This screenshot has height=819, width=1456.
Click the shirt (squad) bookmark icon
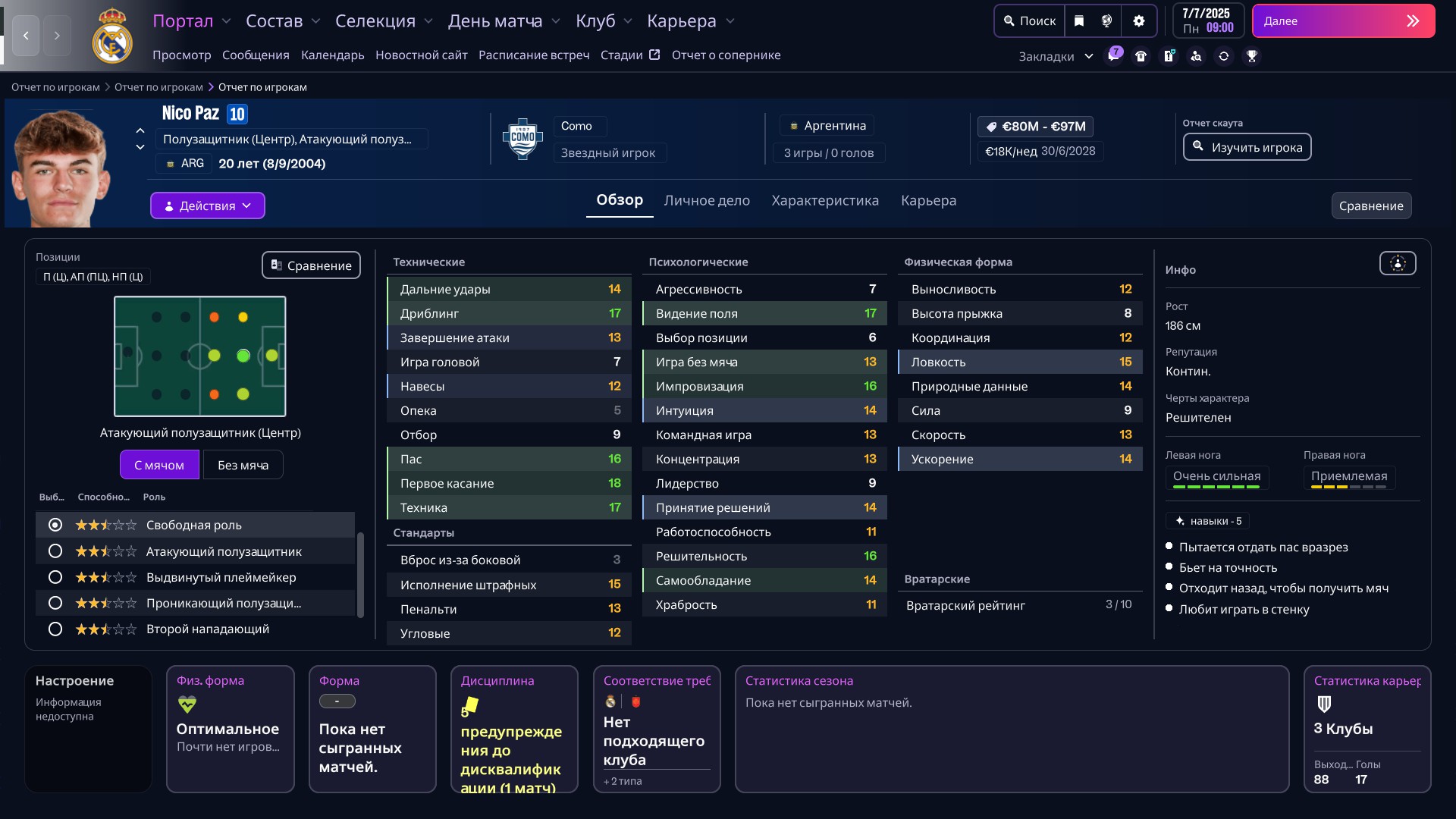1141,56
